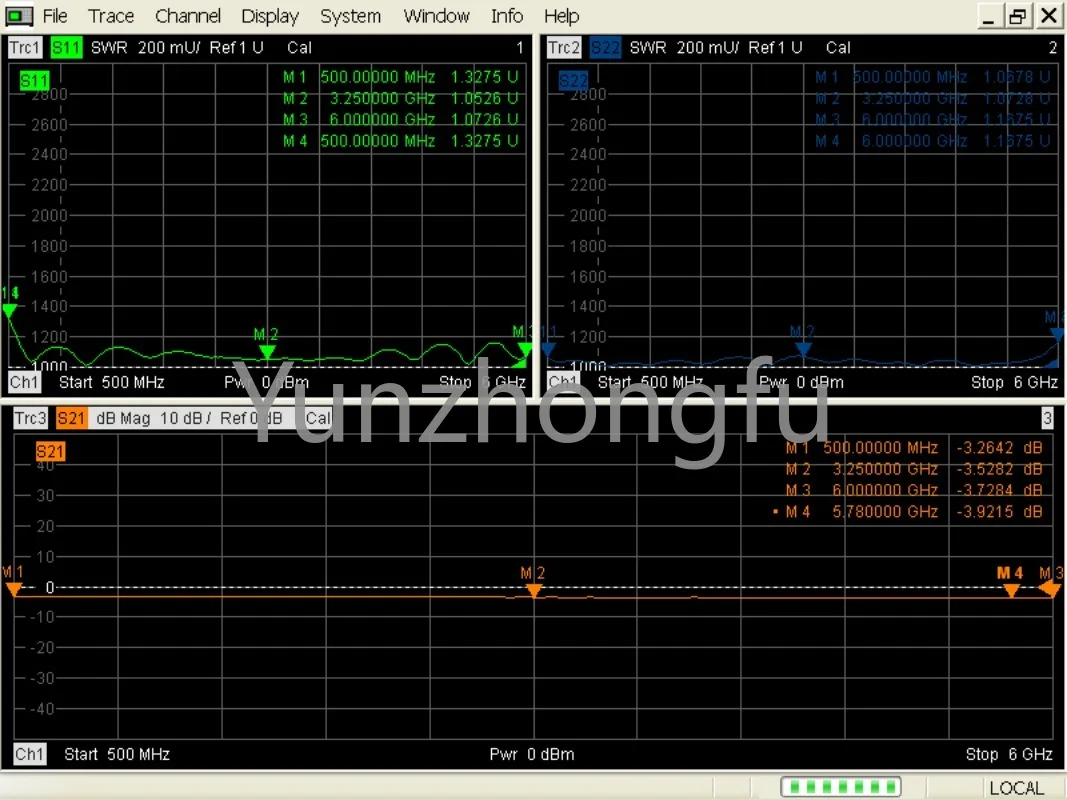
Task: Click the S22 label inside diagram 2
Action: (573, 81)
